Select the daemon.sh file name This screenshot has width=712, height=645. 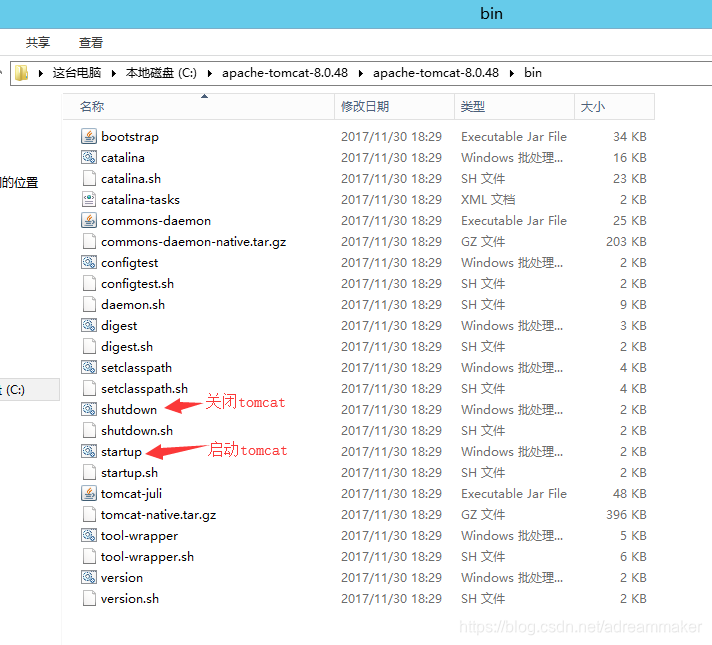click(133, 304)
